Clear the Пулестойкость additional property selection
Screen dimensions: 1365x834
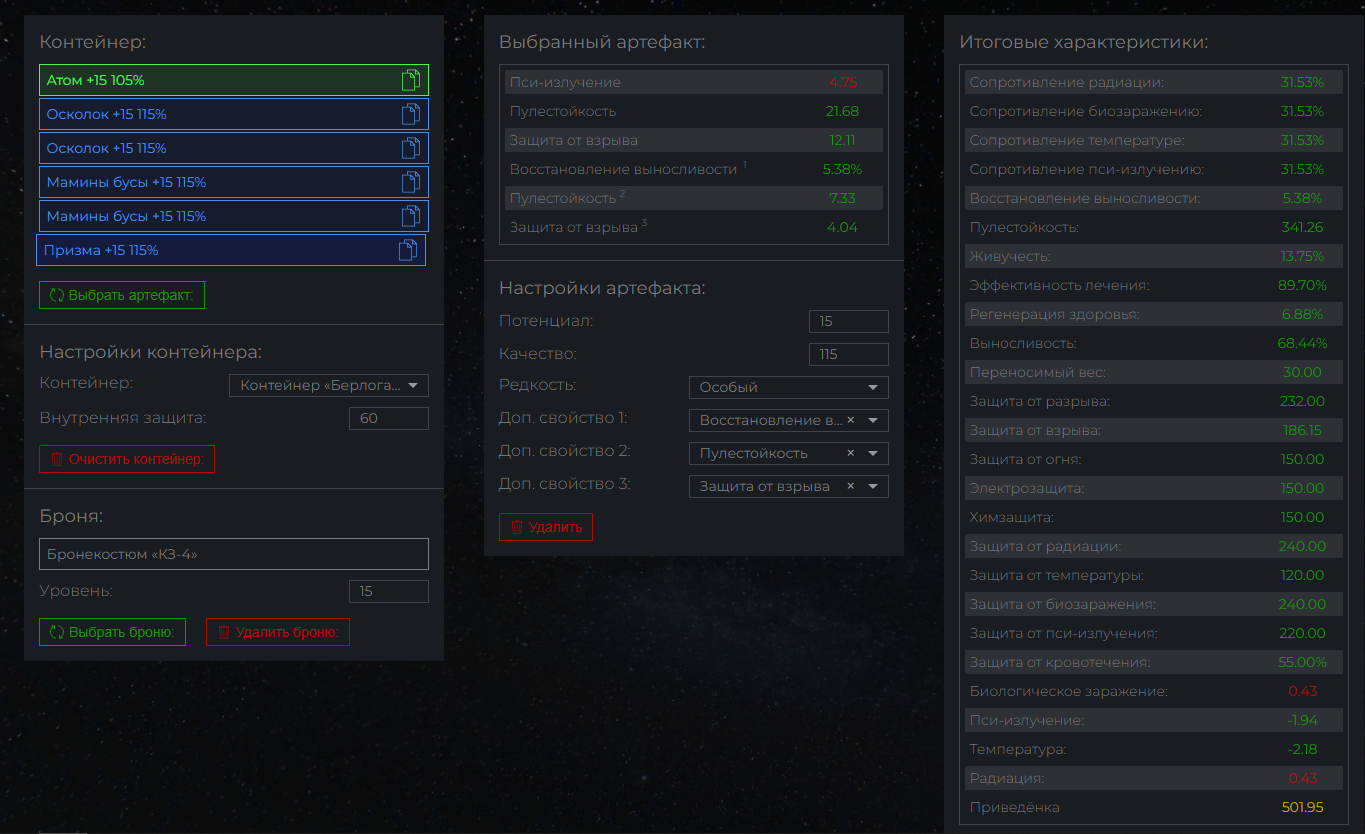coord(851,454)
